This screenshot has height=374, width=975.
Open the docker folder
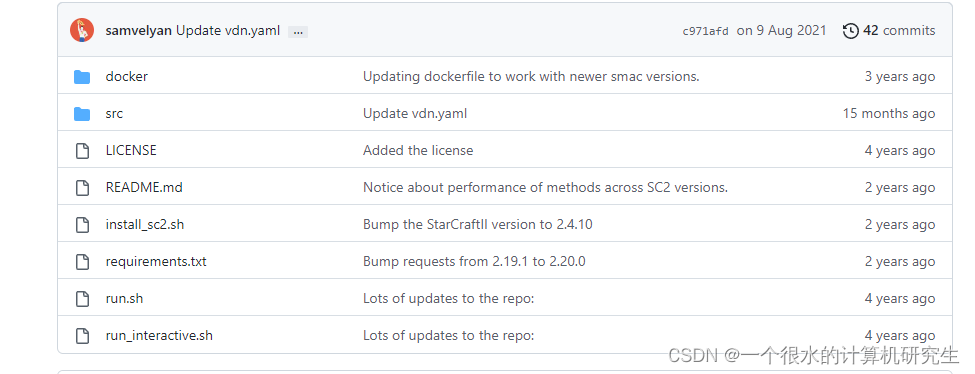(x=127, y=77)
